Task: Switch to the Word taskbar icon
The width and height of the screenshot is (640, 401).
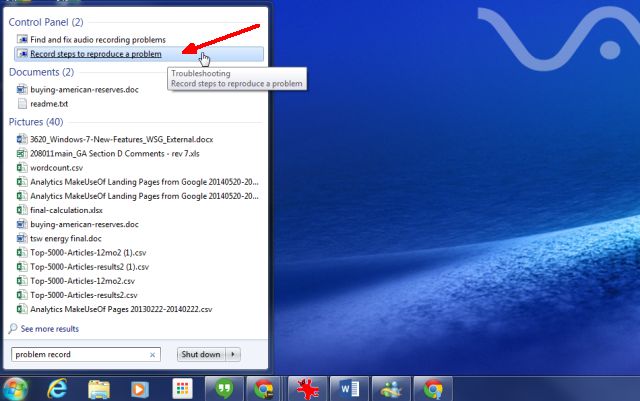Action: [349, 388]
